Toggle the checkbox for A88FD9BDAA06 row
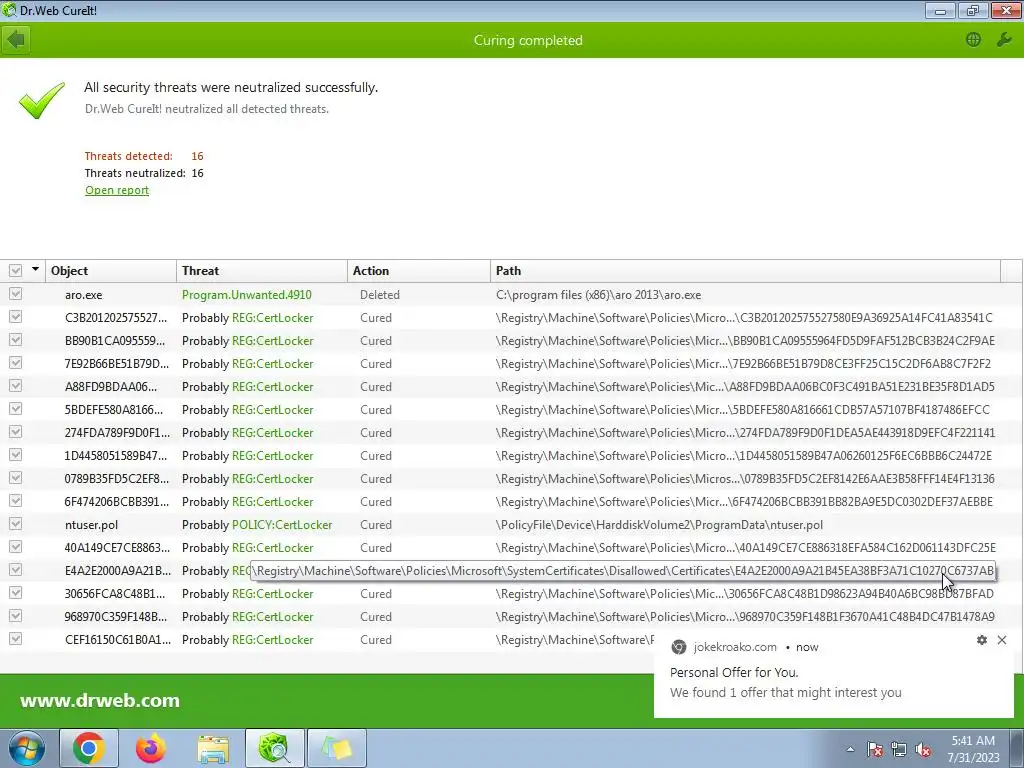Viewport: 1024px width, 768px height. (x=16, y=386)
